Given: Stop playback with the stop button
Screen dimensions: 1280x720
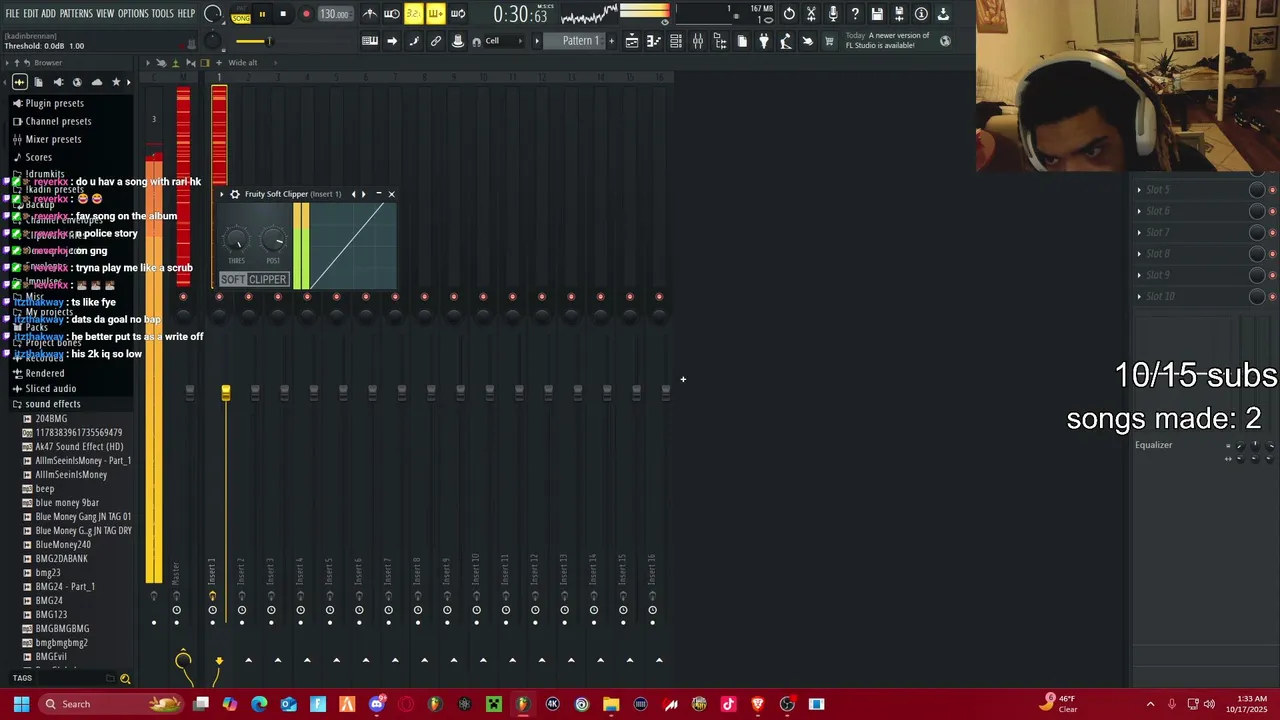Looking at the screenshot, I should [x=283, y=14].
